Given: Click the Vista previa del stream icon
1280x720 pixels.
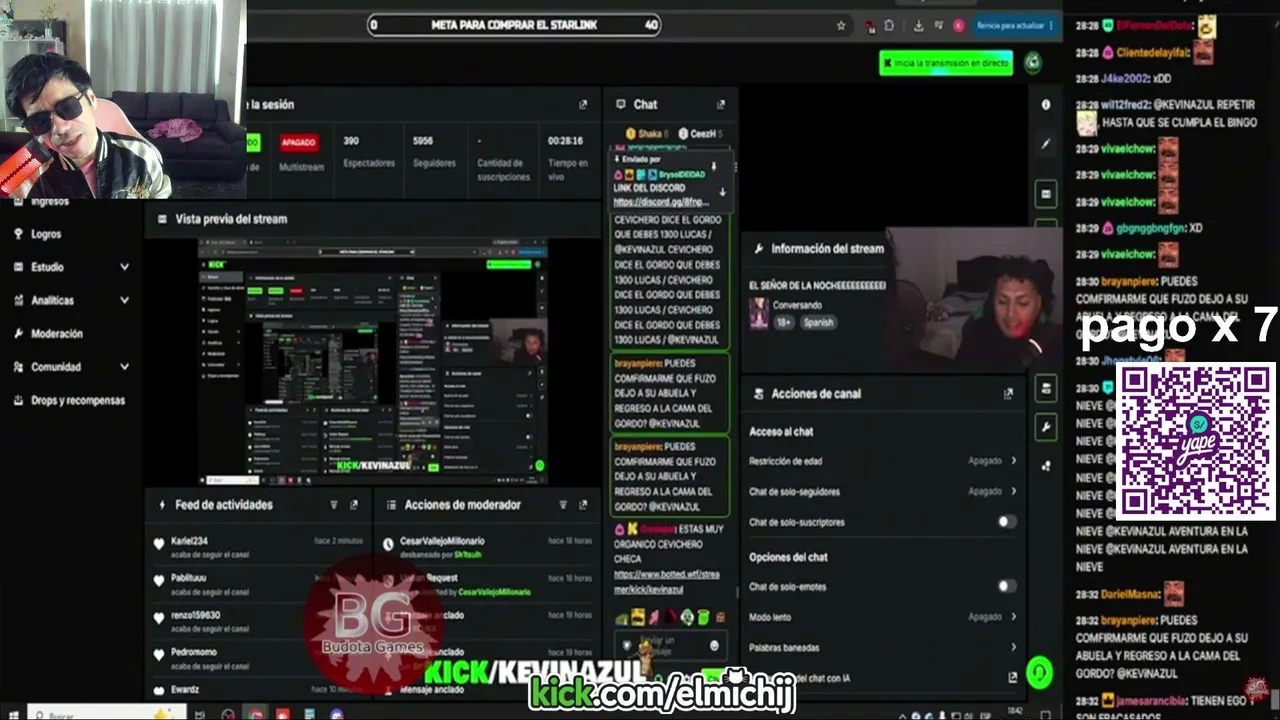Looking at the screenshot, I should coord(162,219).
